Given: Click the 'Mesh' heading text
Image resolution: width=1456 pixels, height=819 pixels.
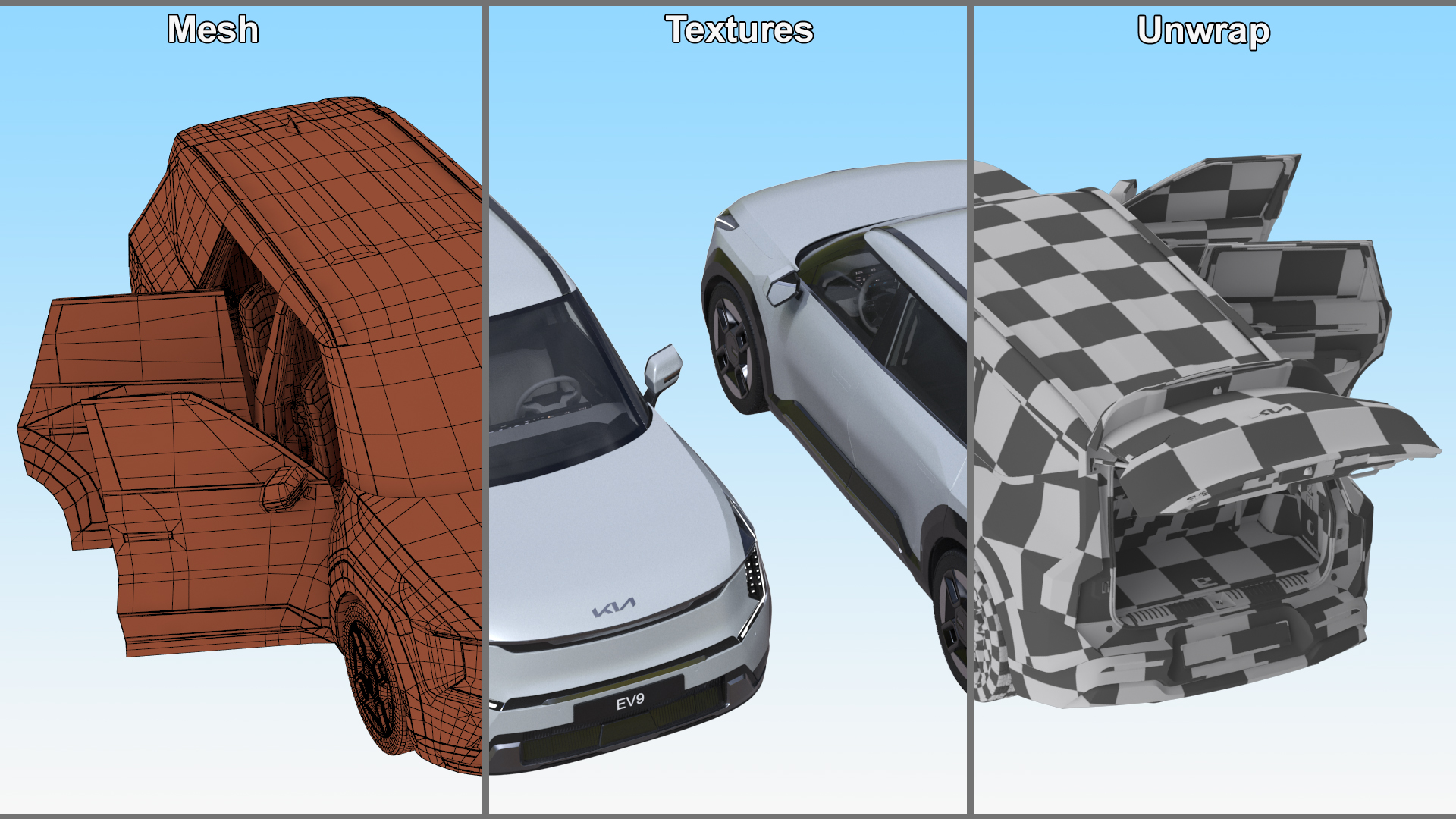Looking at the screenshot, I should (x=213, y=30).
